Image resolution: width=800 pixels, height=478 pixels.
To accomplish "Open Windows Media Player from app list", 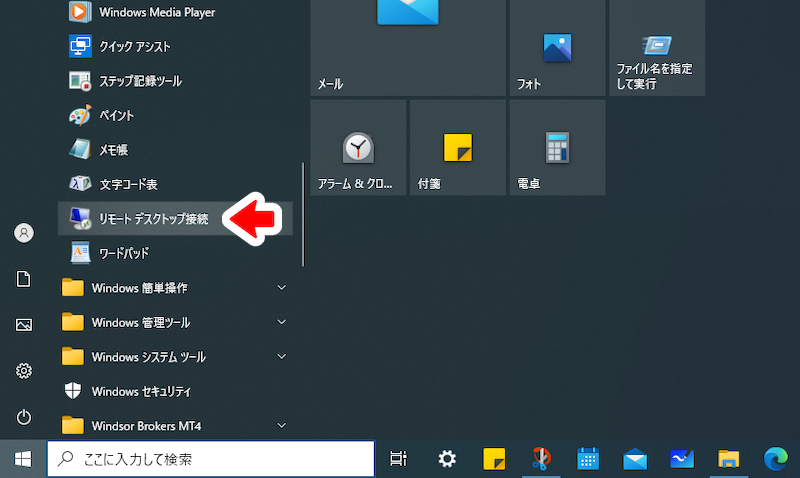I will coord(175,12).
